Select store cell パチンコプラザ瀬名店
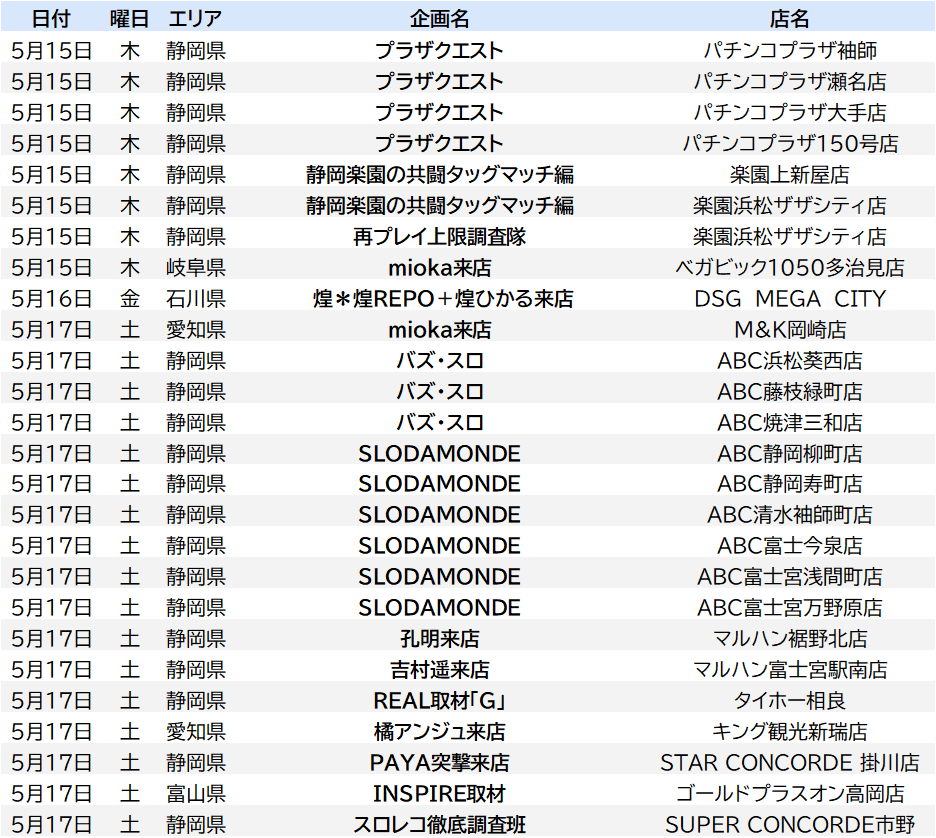936x838 pixels. pos(790,81)
